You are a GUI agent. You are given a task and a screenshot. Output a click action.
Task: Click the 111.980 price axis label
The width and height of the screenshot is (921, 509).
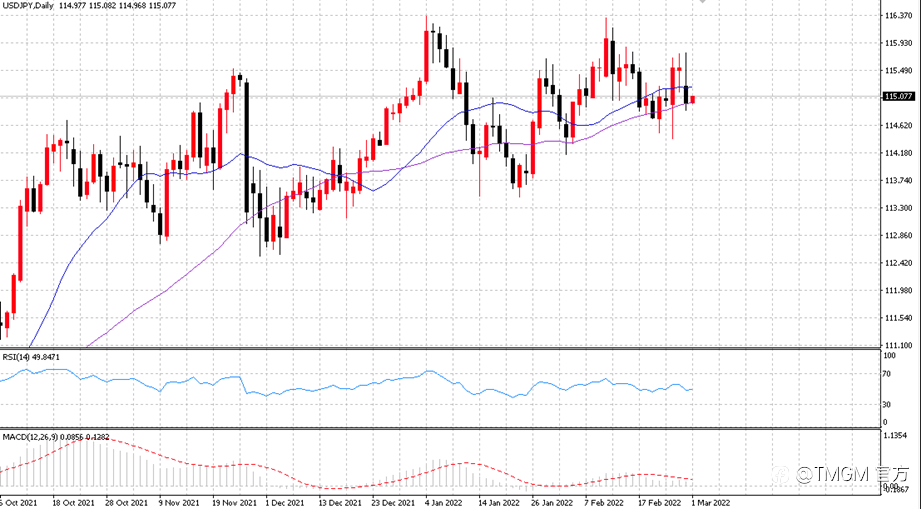[x=899, y=291]
